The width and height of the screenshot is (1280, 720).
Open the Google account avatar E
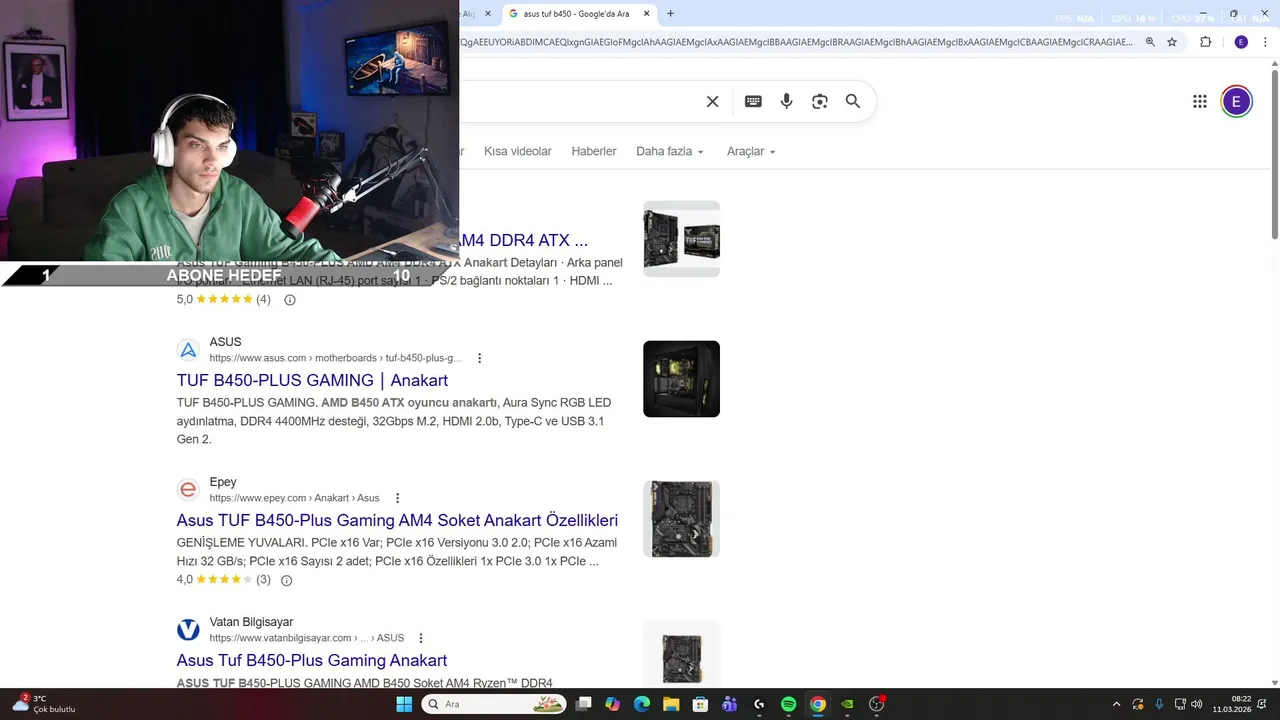1236,101
